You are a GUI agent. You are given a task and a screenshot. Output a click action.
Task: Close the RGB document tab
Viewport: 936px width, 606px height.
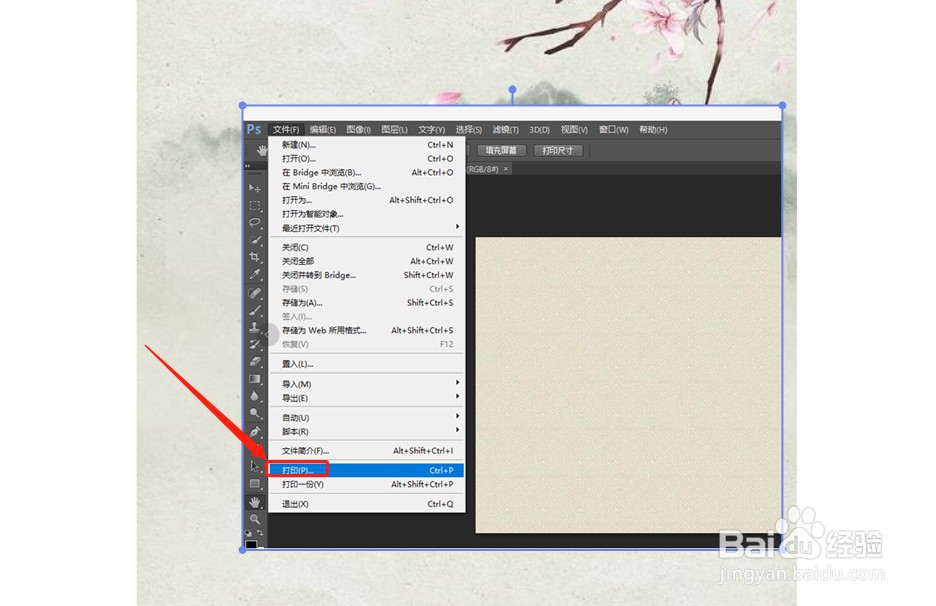coord(504,169)
